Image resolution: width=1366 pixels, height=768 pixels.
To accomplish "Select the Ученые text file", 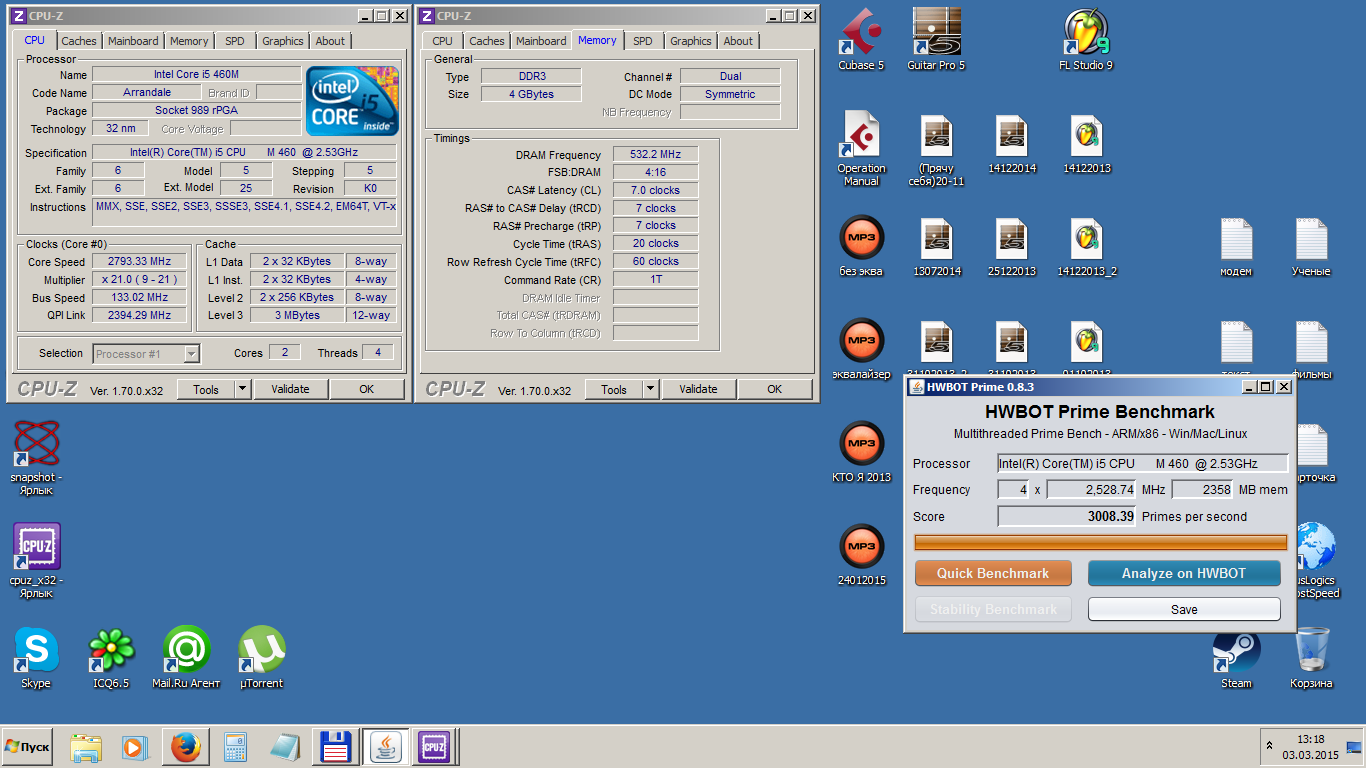I will pos(1311,246).
